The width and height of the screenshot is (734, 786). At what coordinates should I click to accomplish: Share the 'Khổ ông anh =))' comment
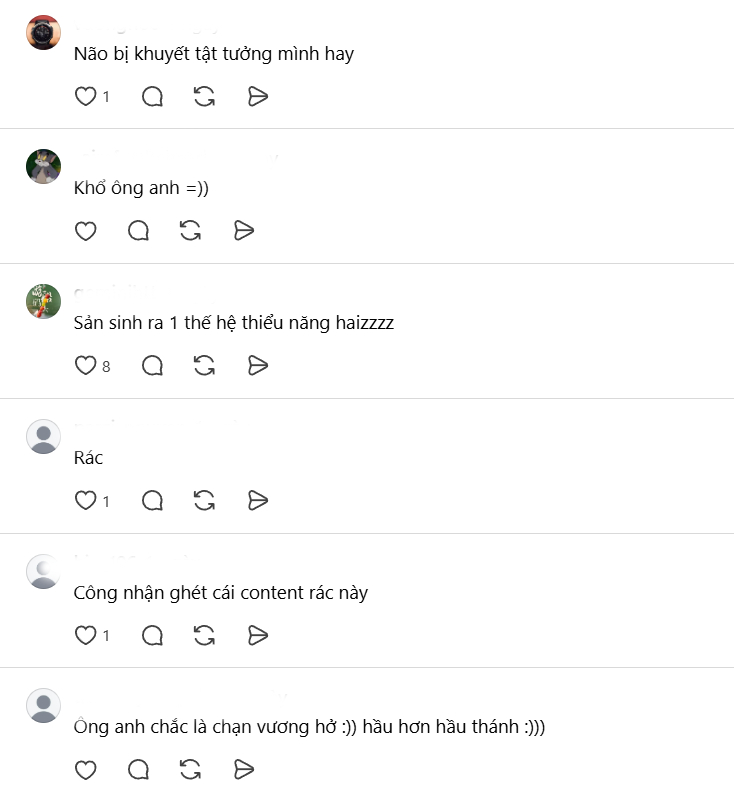[x=244, y=231]
